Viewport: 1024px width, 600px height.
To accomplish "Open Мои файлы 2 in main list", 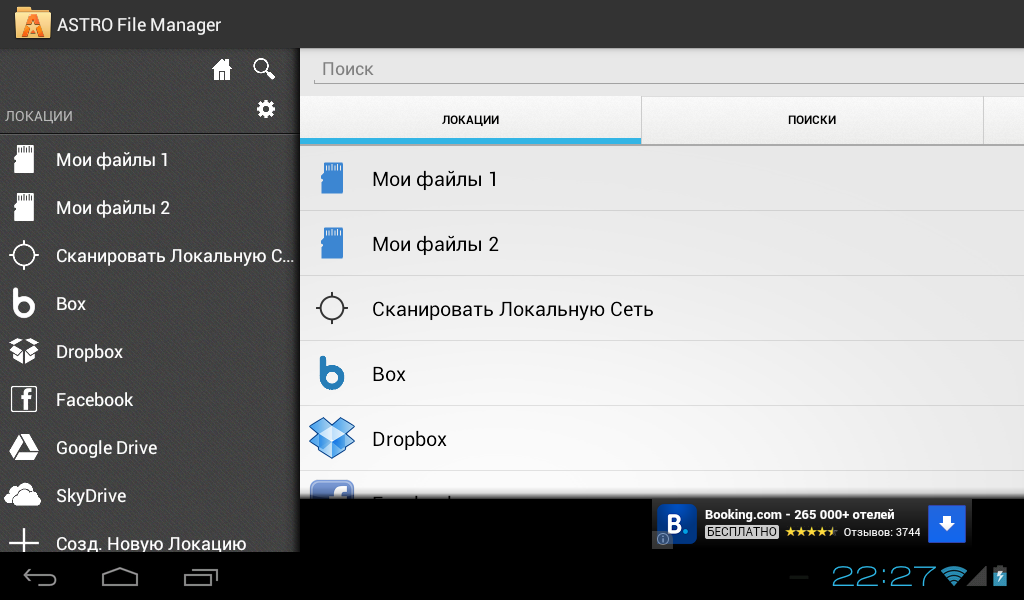I will 662,243.
